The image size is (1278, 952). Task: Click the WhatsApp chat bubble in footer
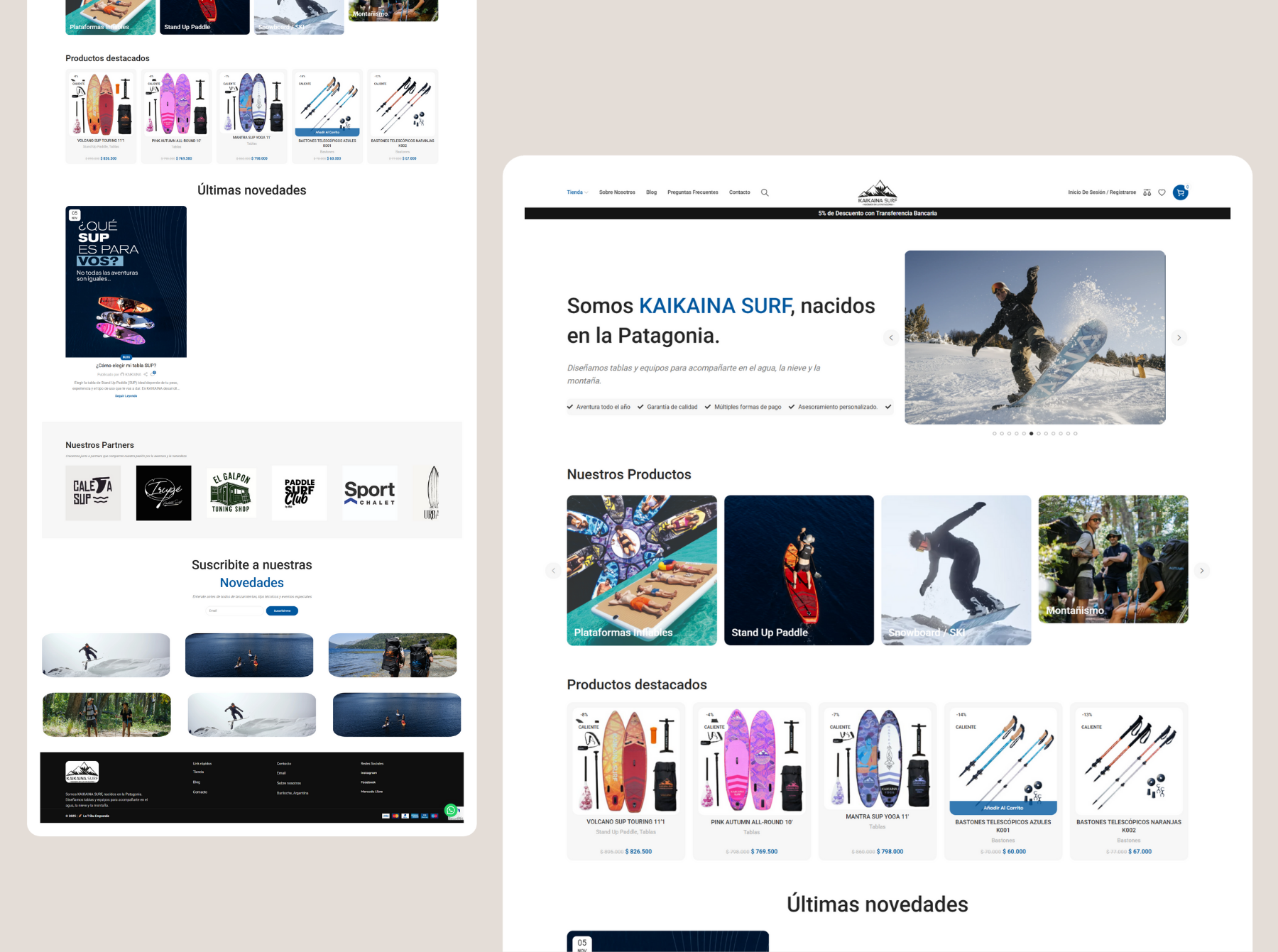tap(451, 810)
